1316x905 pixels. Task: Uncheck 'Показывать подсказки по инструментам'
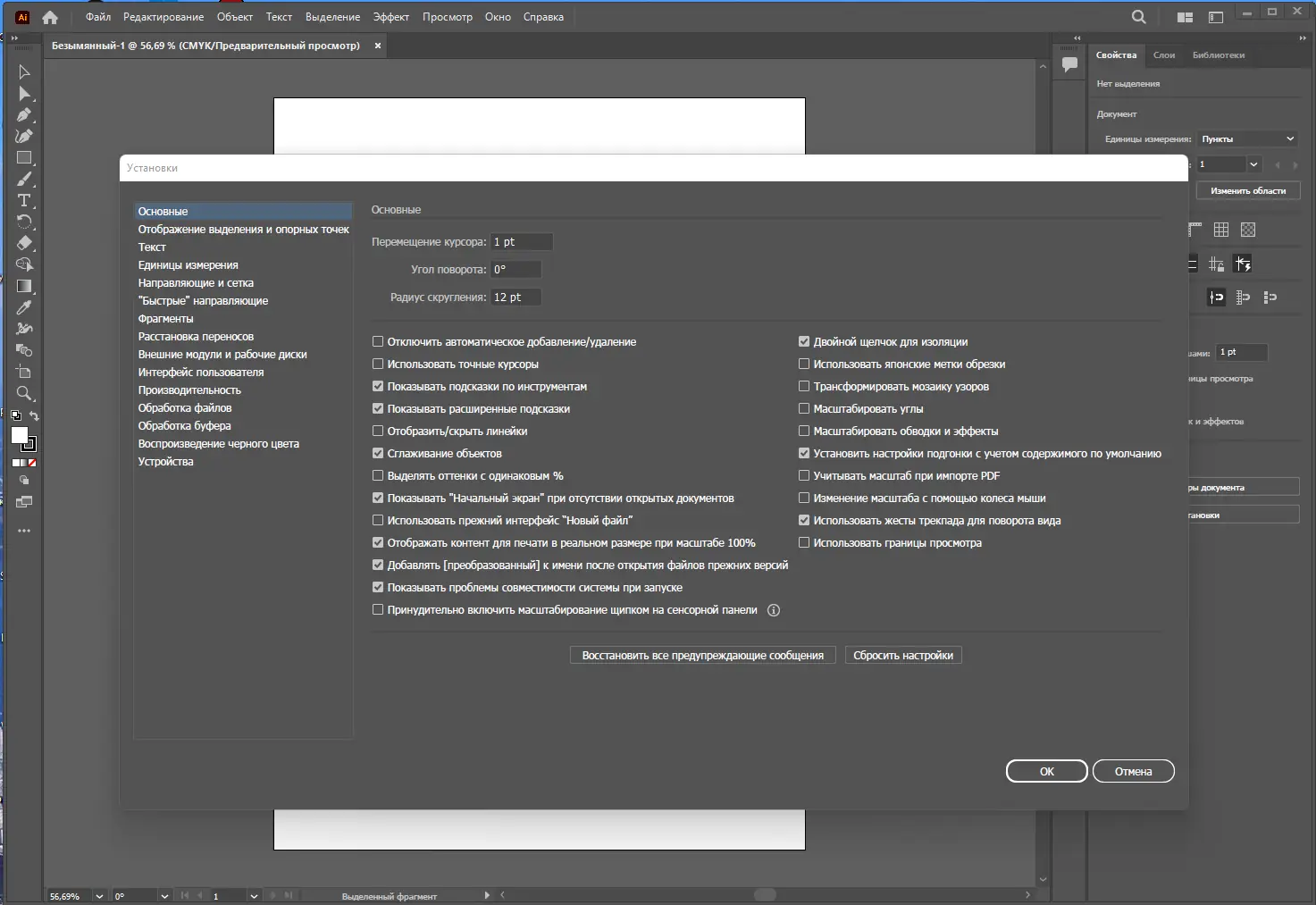point(378,387)
